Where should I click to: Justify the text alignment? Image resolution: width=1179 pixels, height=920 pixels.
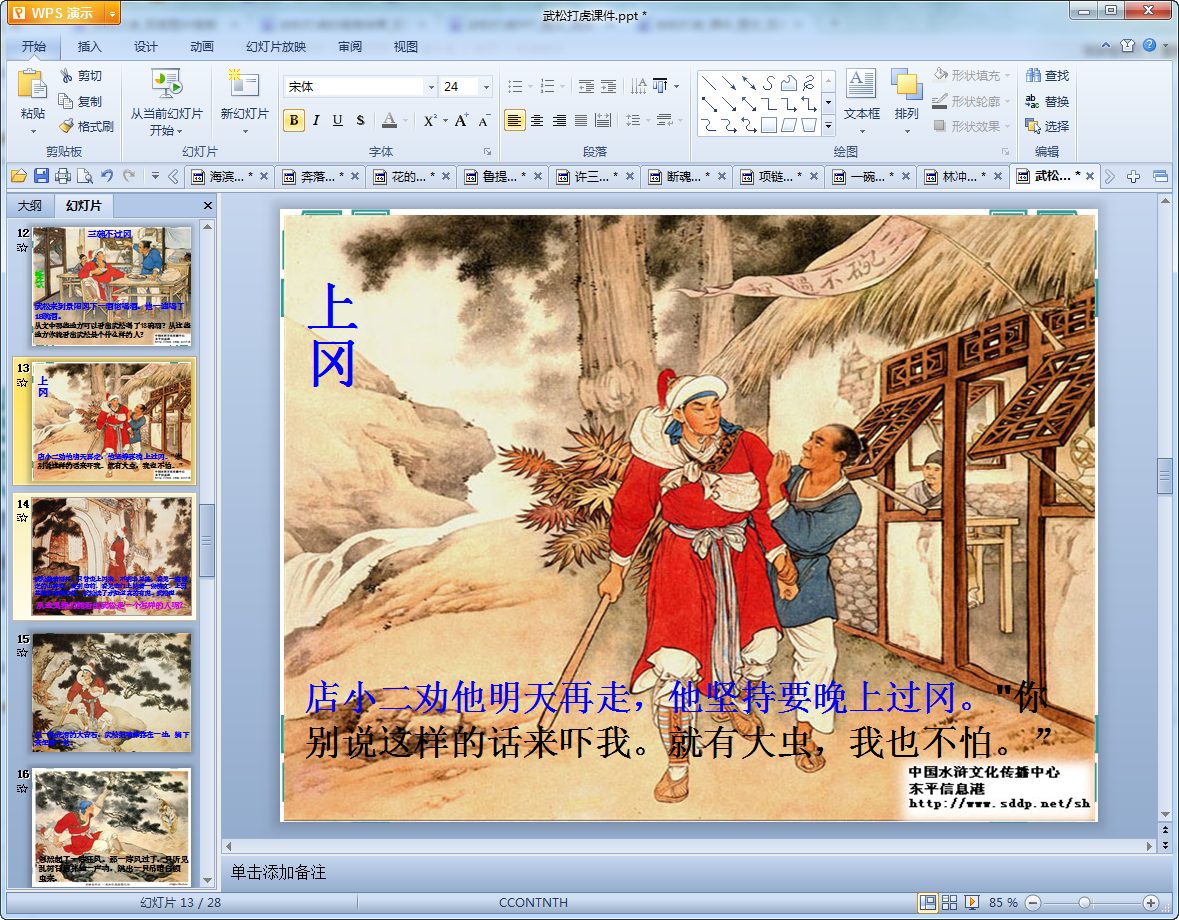click(x=581, y=120)
